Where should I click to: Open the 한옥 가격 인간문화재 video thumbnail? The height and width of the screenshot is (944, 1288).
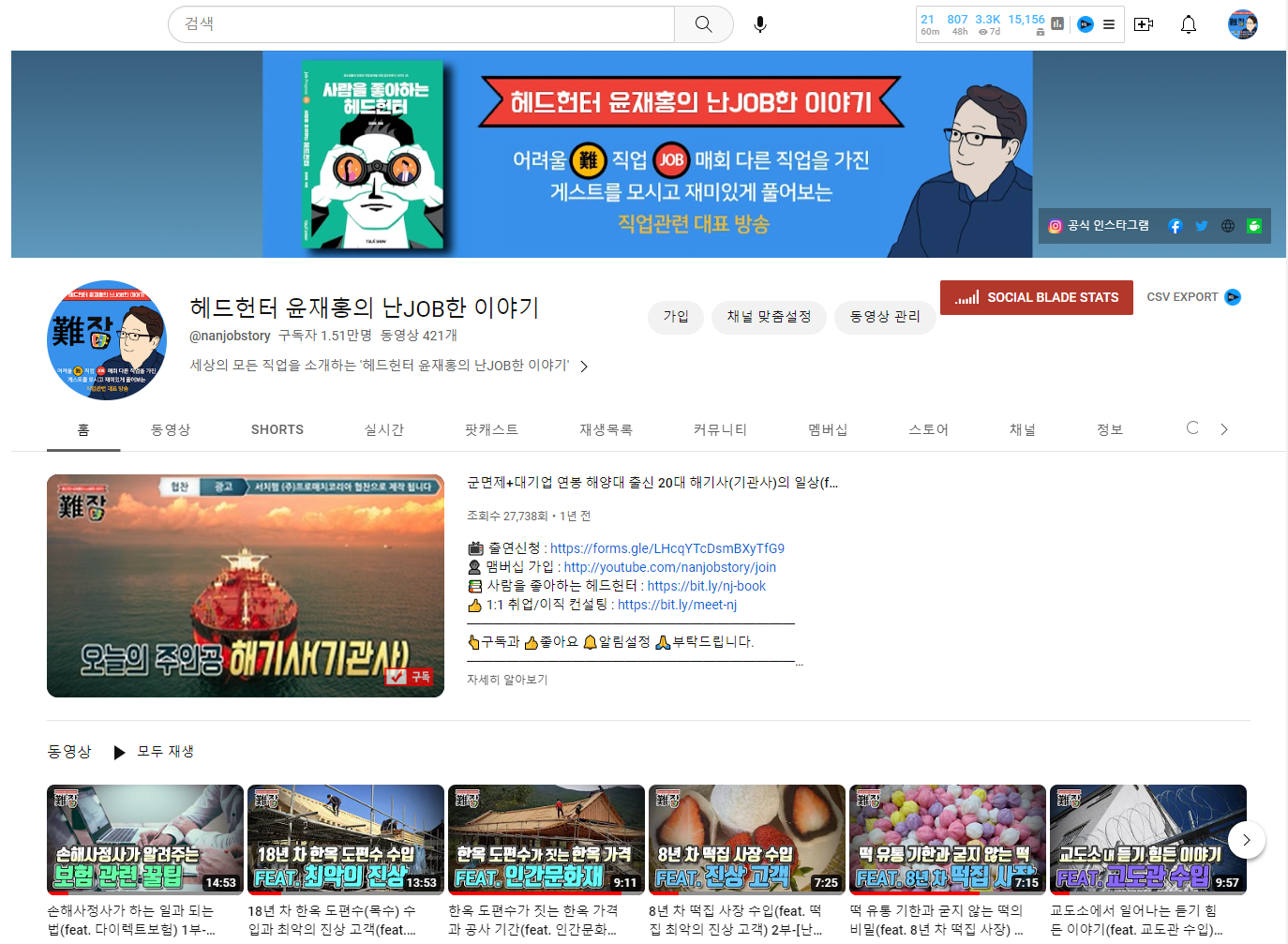(x=547, y=840)
